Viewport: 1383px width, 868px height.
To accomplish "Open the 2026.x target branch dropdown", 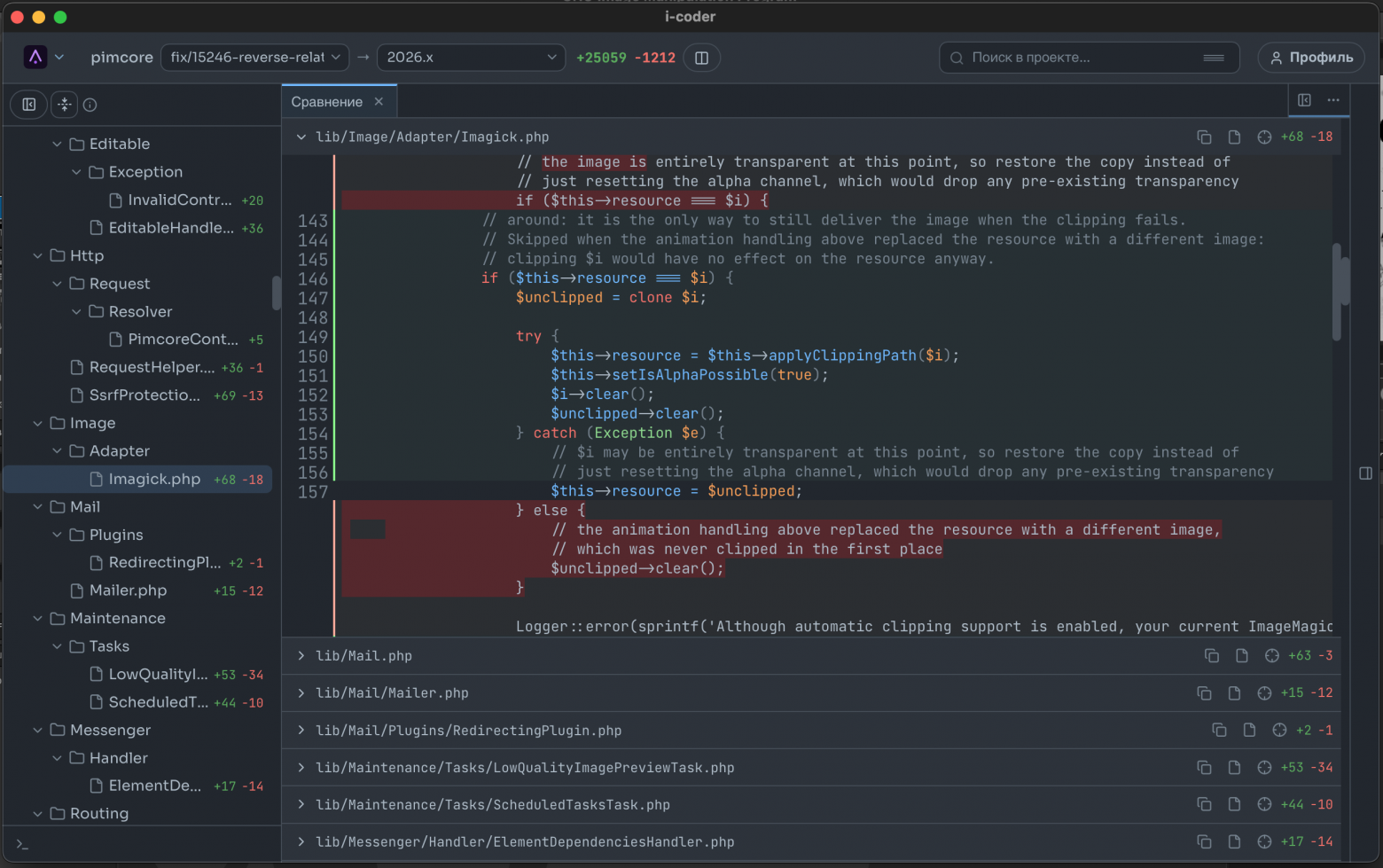I will (x=472, y=58).
